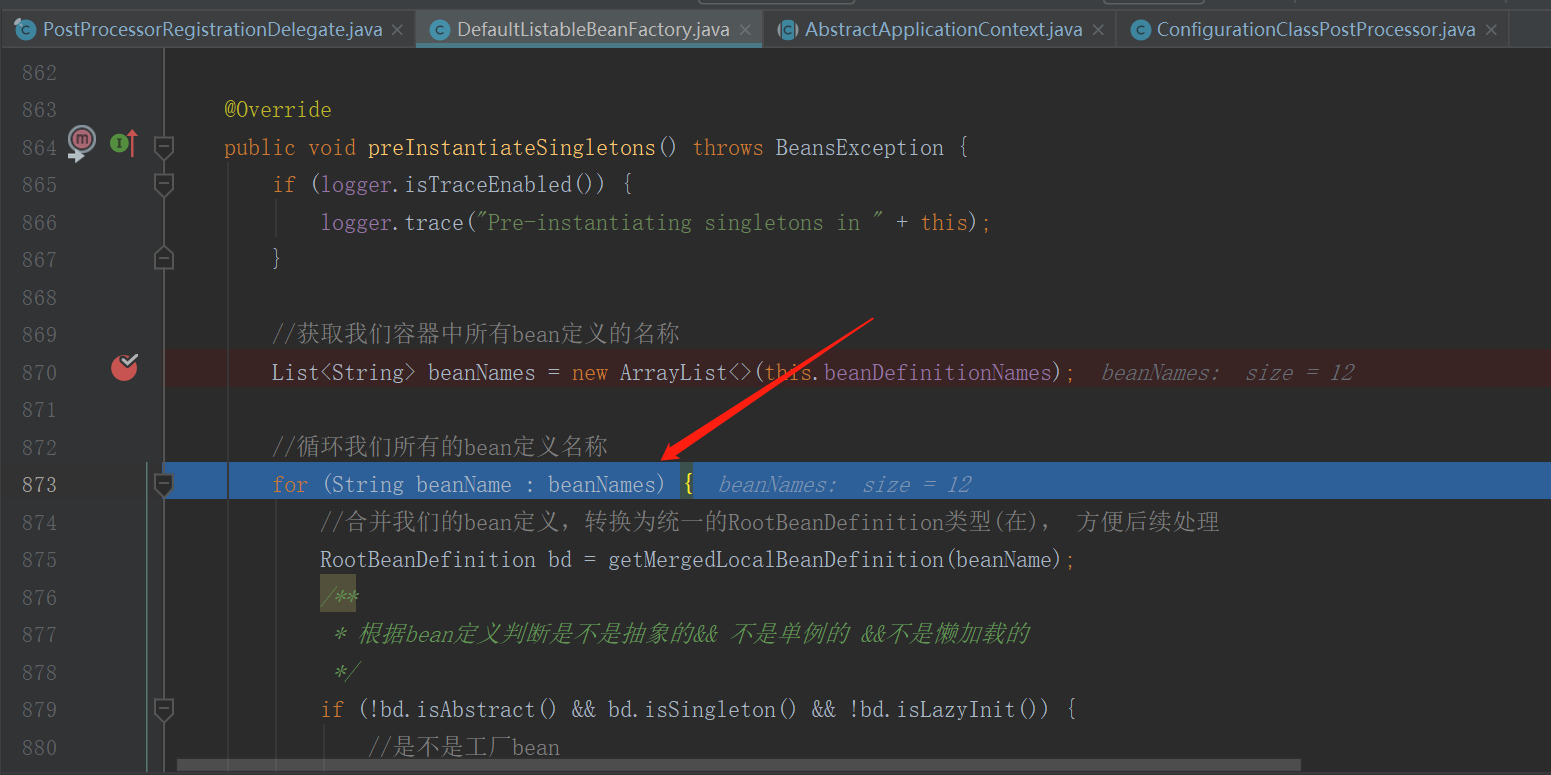
Task: Switch to AbstractApplicationContext.java tab
Action: point(943,29)
